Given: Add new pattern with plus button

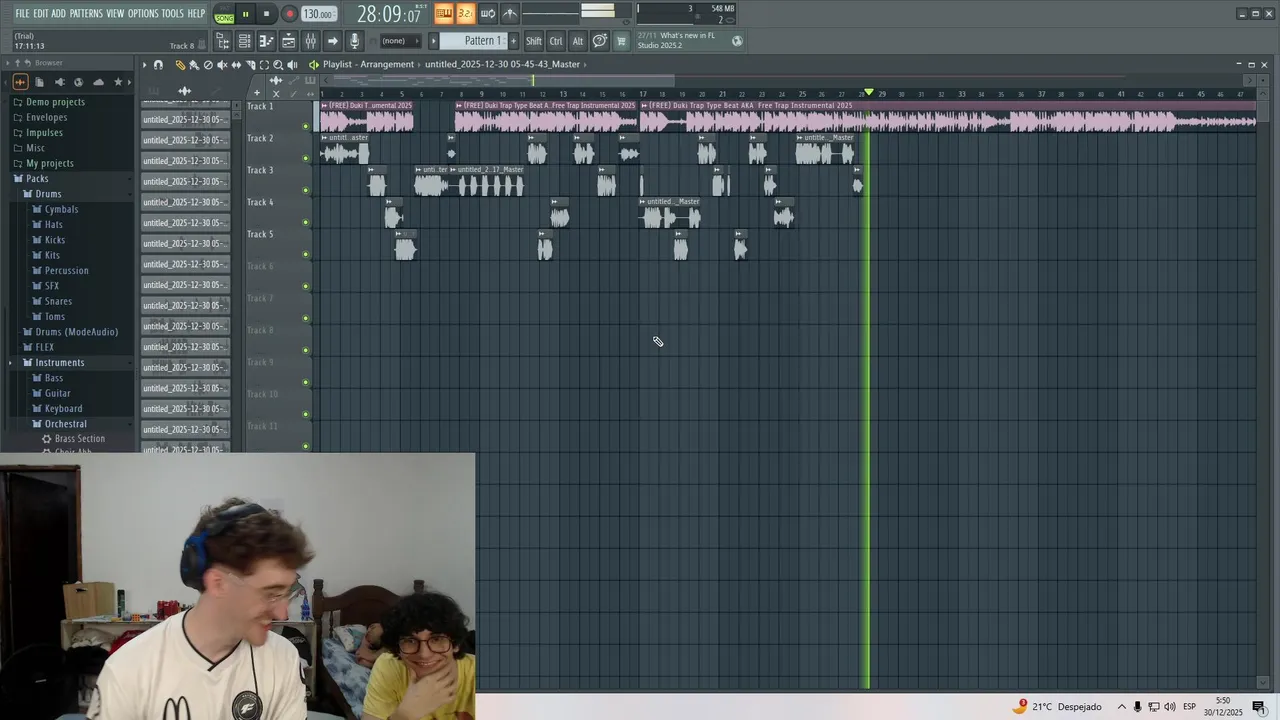Looking at the screenshot, I should pos(513,41).
